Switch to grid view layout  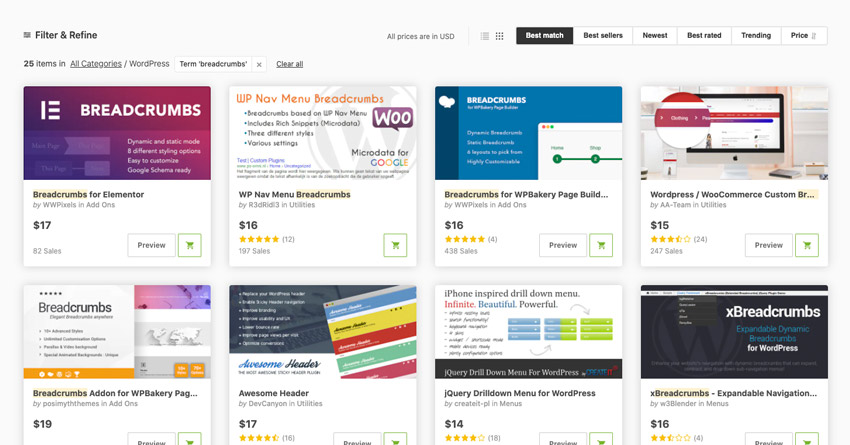[x=499, y=36]
